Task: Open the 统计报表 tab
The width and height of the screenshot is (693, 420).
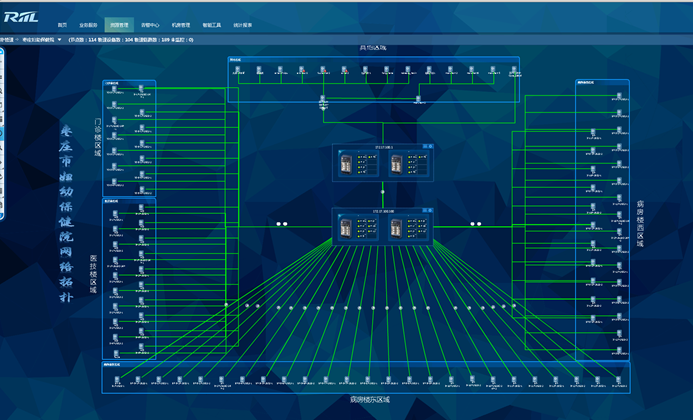Action: pos(243,23)
